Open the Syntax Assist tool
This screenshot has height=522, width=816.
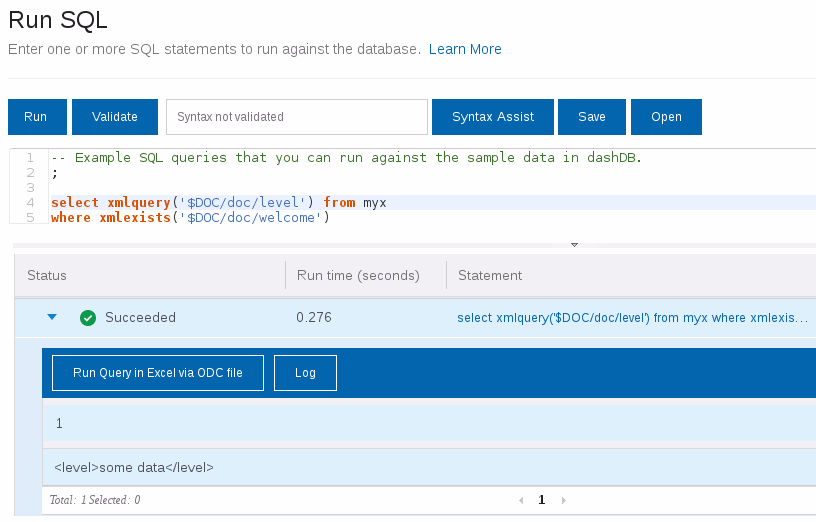tap(493, 117)
